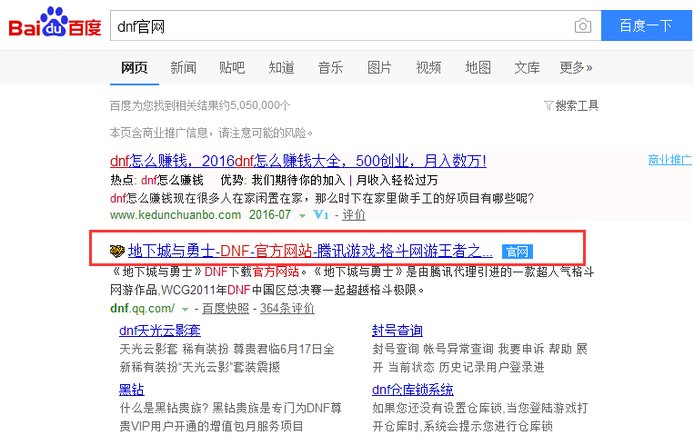Open the 更多» category menu

pos(576,67)
